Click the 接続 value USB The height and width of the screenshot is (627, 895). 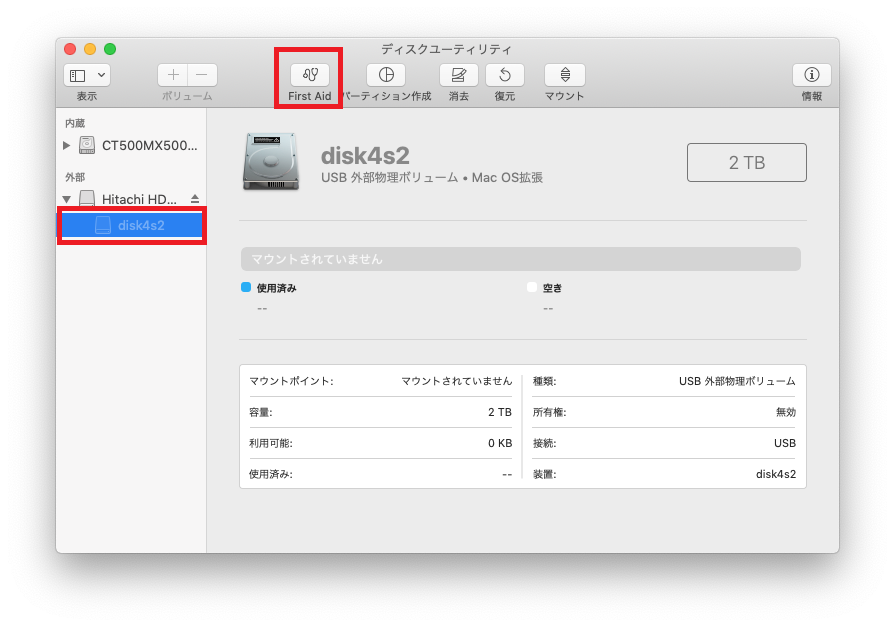pos(785,443)
